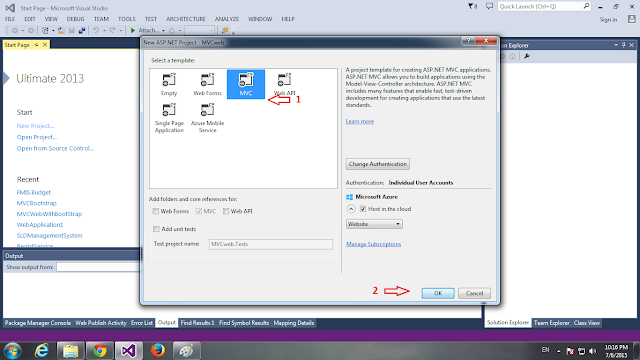Open the Solution Explorer window options dropdown
This screenshot has height=360, width=640.
point(616,45)
